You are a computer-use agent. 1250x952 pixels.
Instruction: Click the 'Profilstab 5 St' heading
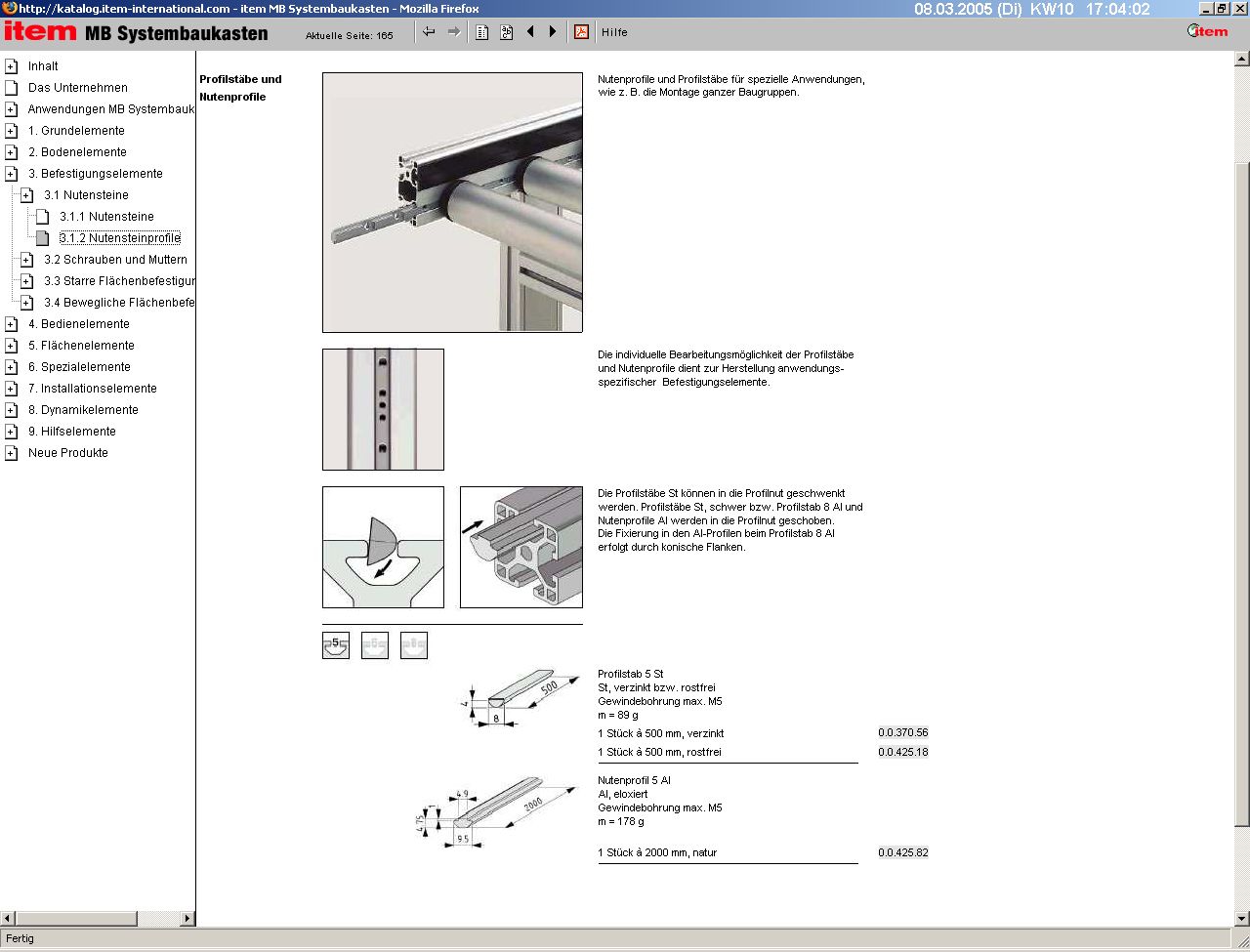tap(631, 674)
